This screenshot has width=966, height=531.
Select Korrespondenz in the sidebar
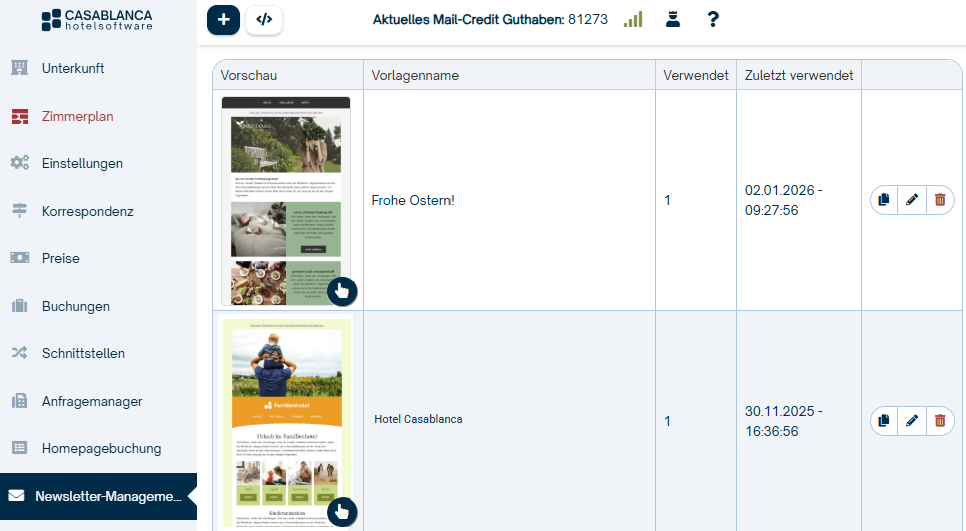87,211
